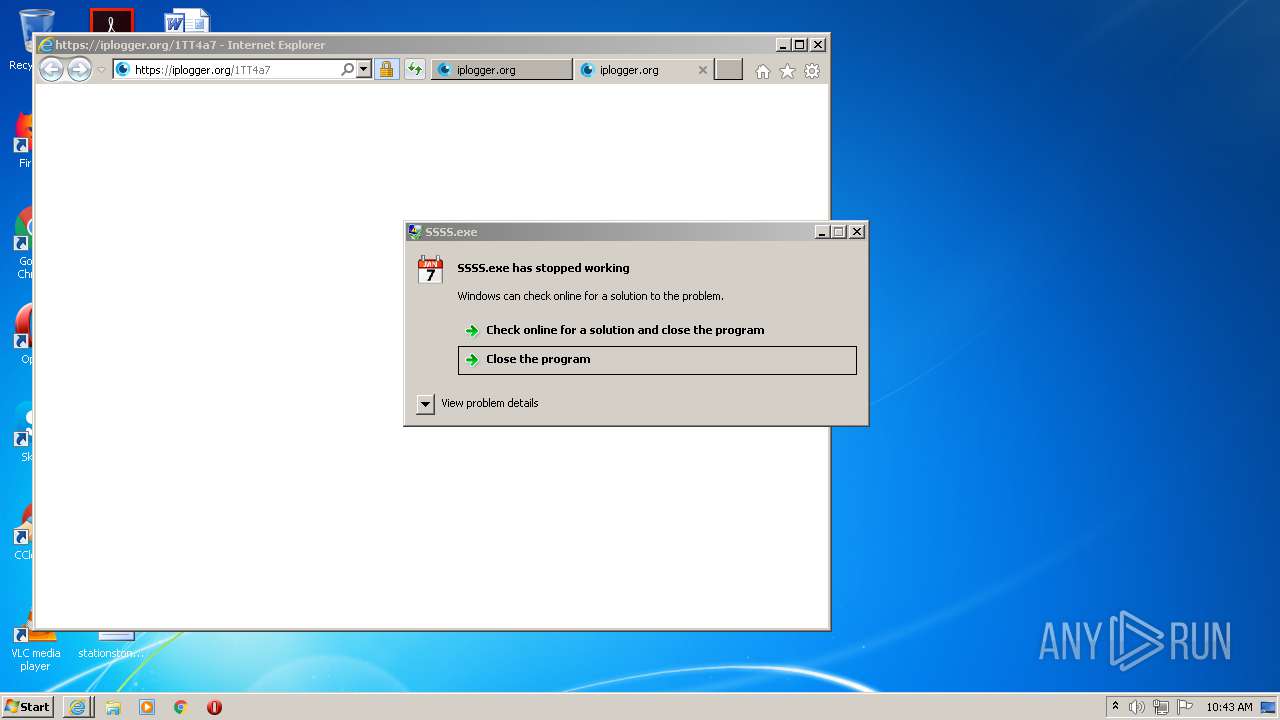Click the View problem details label
This screenshot has width=1280, height=720.
(490, 403)
